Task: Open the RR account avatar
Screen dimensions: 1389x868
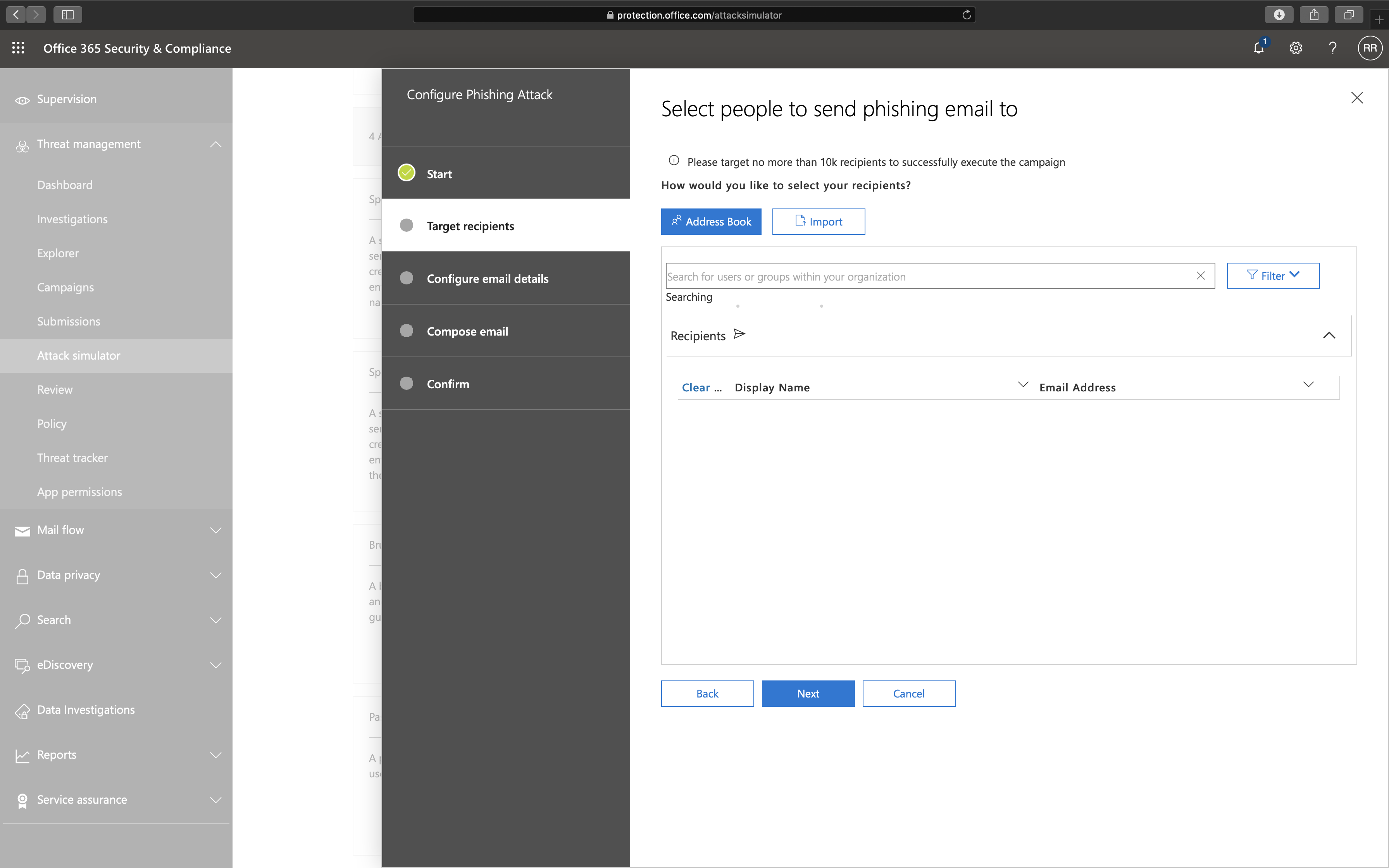Action: pyautogui.click(x=1370, y=48)
